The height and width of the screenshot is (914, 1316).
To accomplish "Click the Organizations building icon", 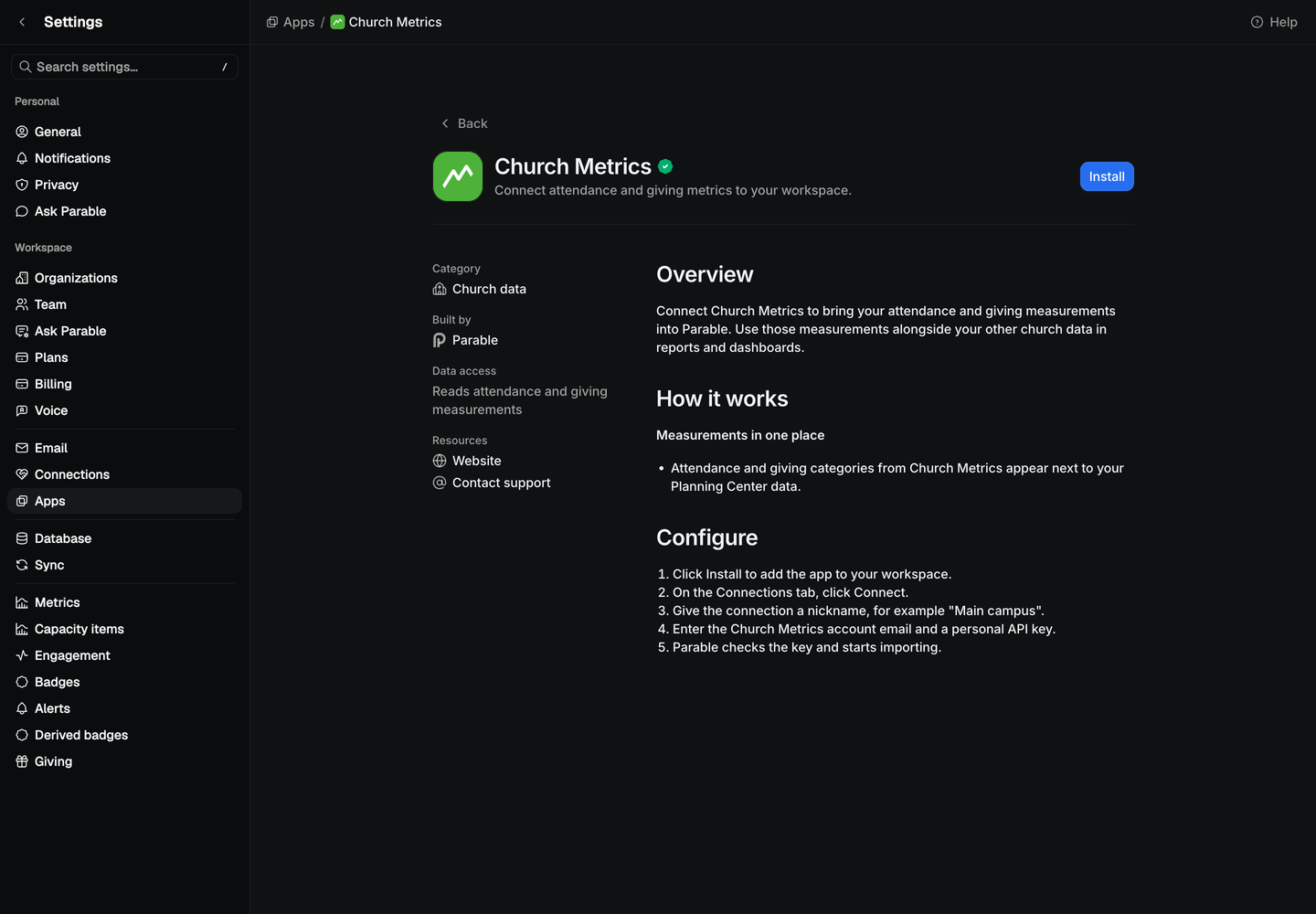I will tap(22, 278).
